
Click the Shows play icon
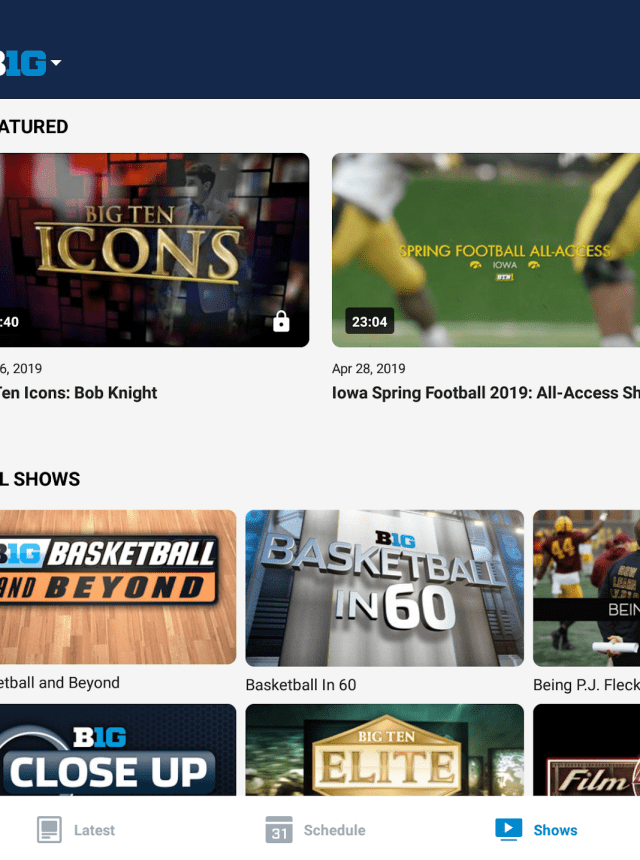508,829
